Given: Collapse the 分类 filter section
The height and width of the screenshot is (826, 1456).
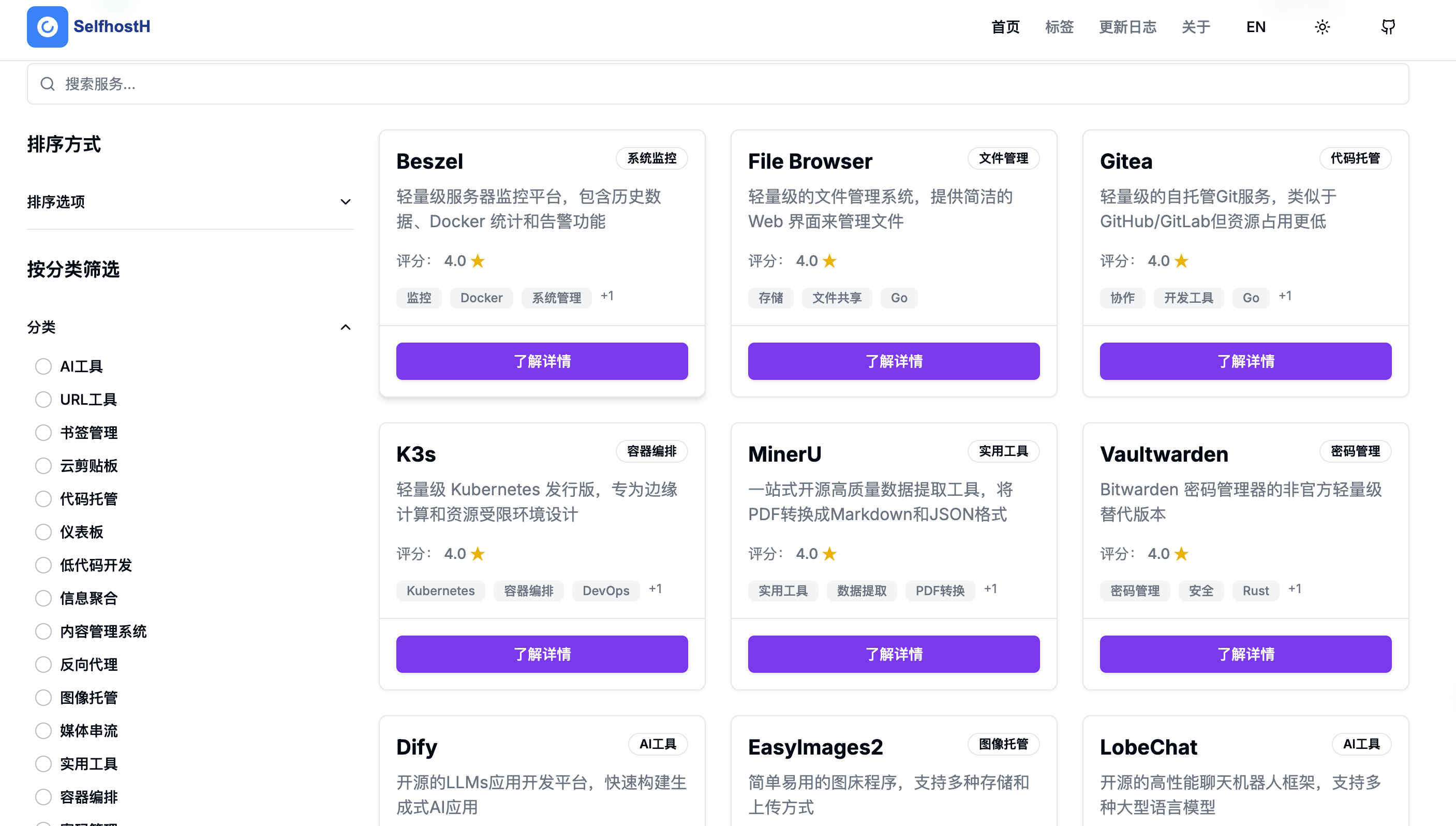Looking at the screenshot, I should pyautogui.click(x=345, y=327).
